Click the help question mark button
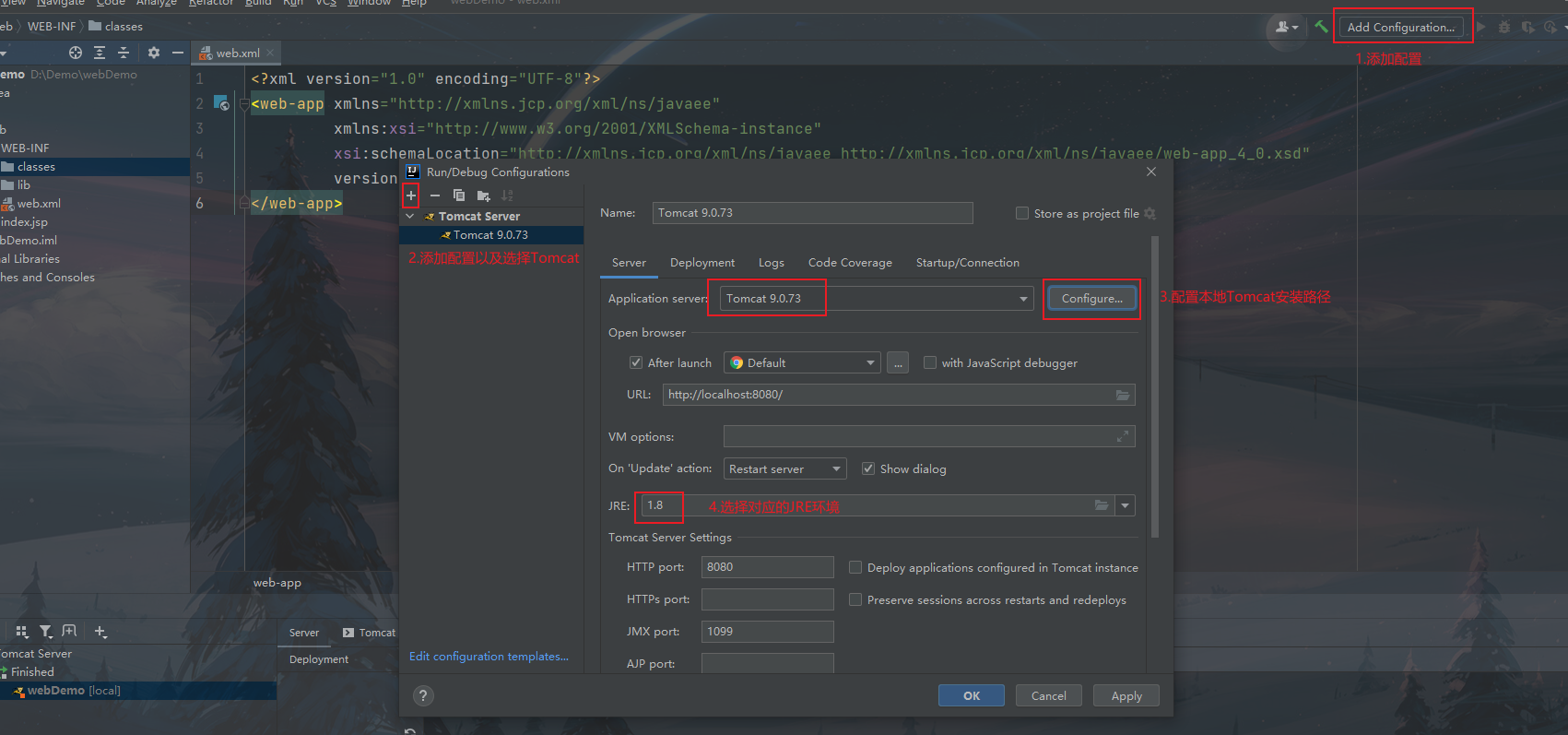This screenshot has height=735, width=1568. coord(423,696)
